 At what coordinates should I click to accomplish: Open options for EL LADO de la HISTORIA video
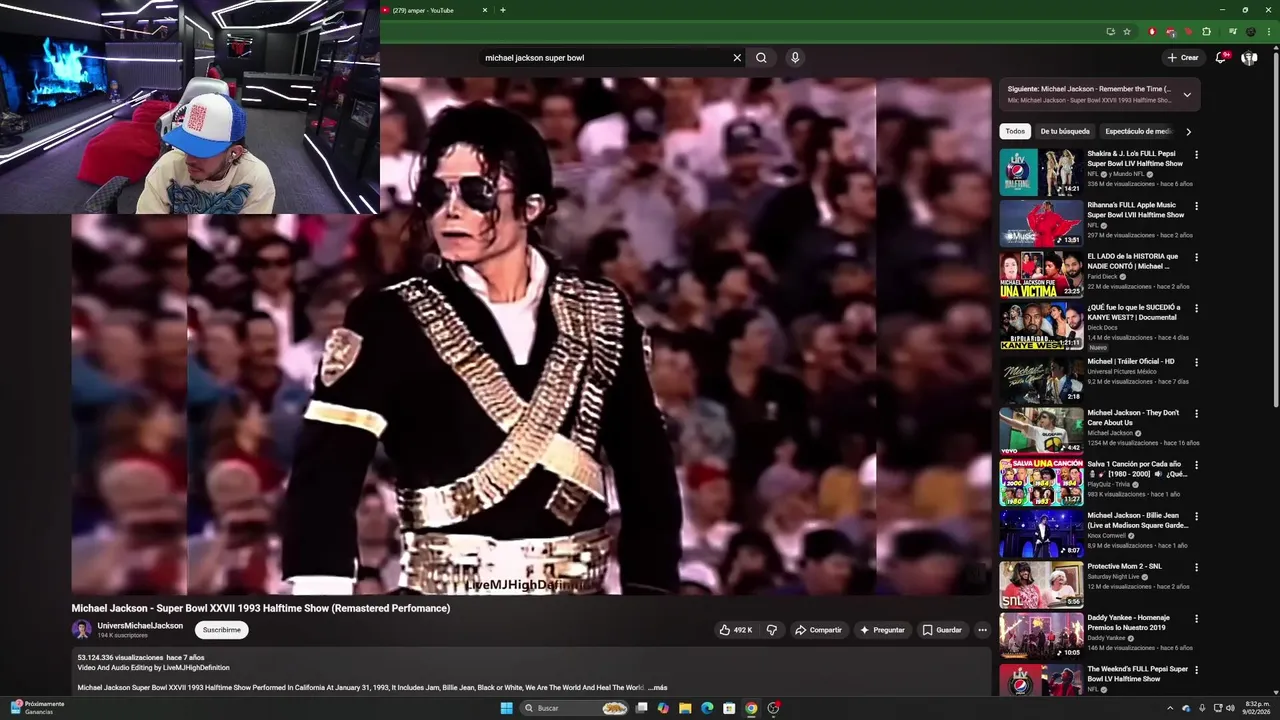point(1196,257)
